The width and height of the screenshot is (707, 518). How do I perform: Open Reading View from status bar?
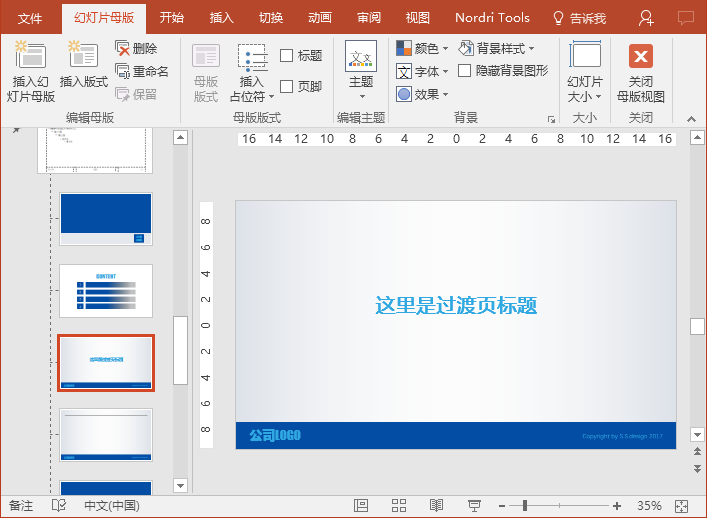tap(436, 505)
